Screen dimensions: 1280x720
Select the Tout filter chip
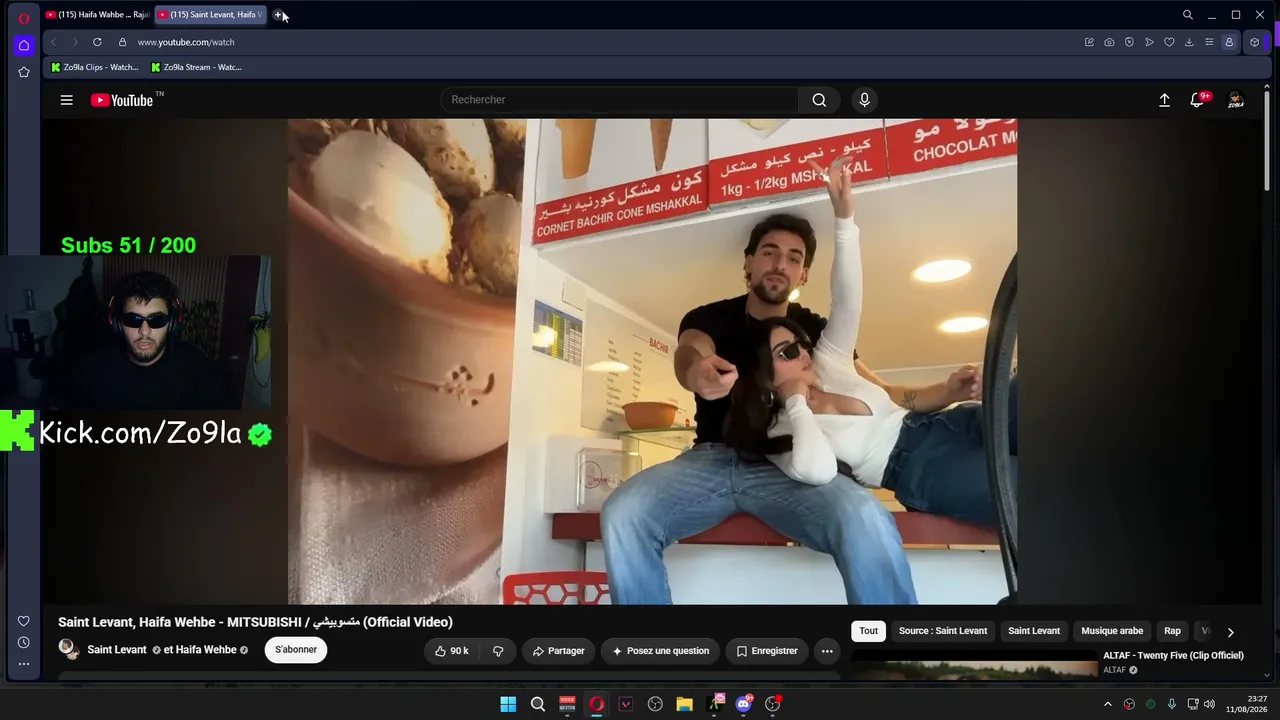tap(868, 631)
